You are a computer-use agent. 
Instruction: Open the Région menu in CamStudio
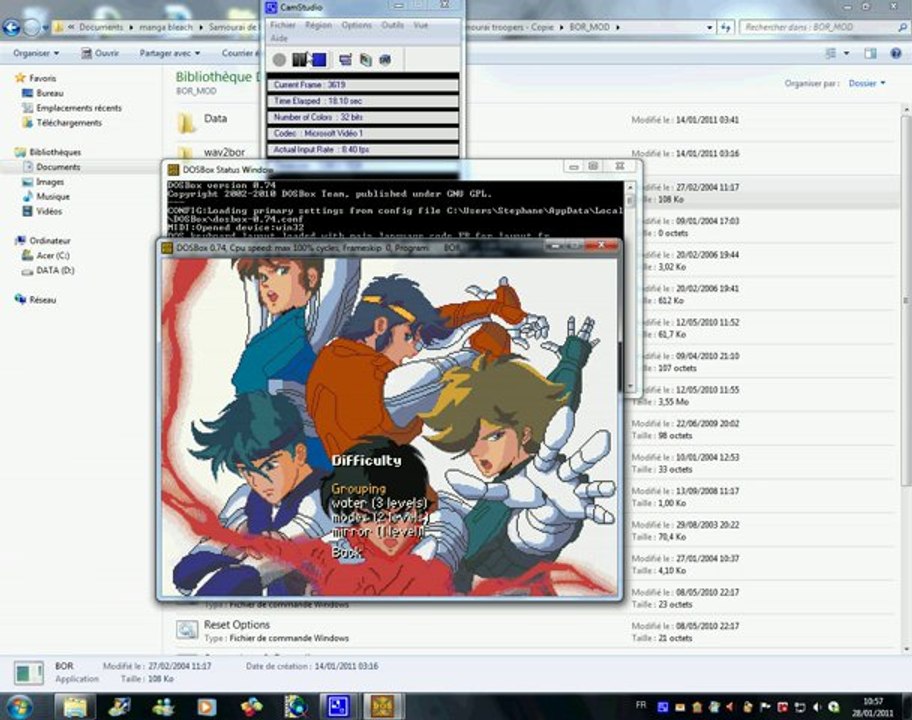[x=318, y=25]
